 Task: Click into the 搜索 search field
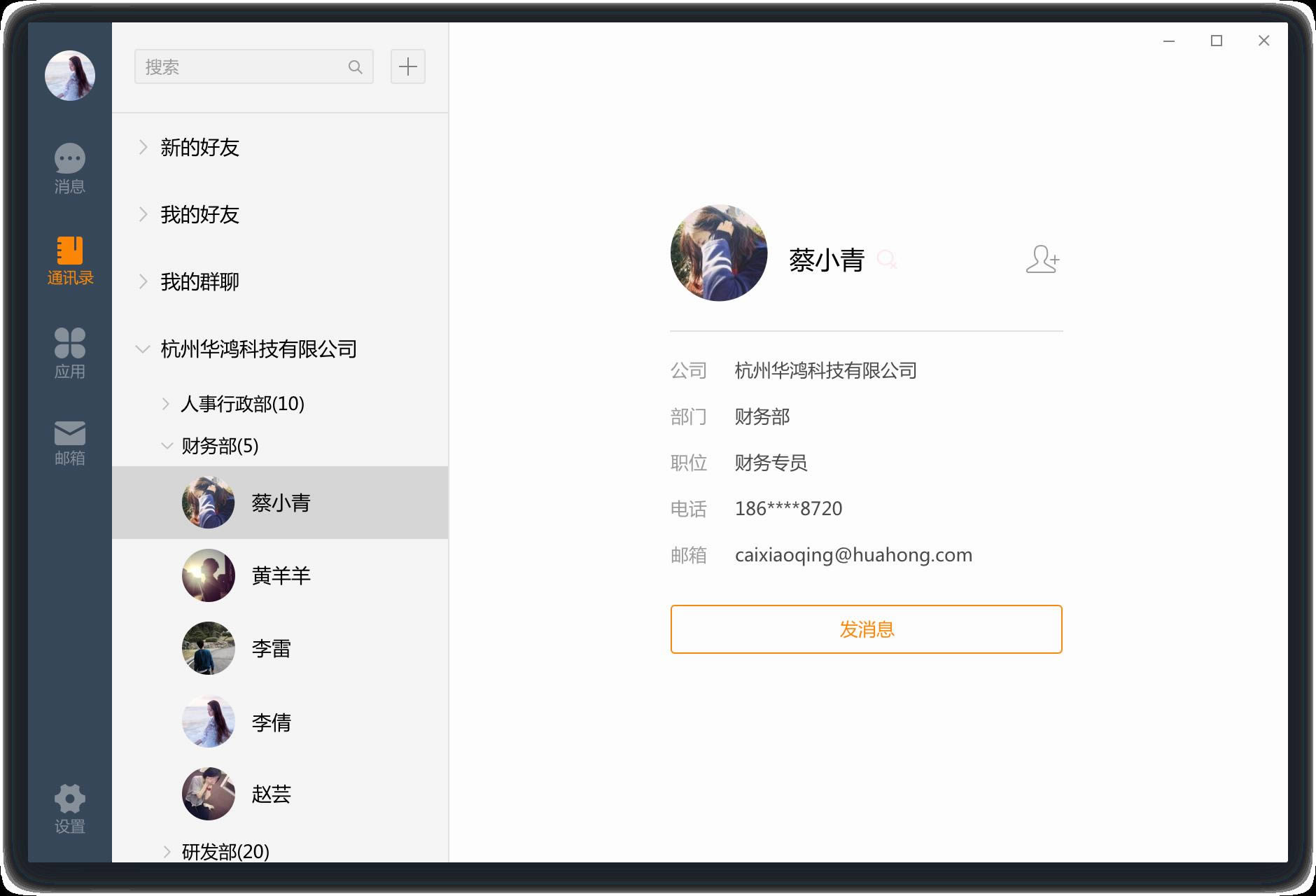click(254, 66)
